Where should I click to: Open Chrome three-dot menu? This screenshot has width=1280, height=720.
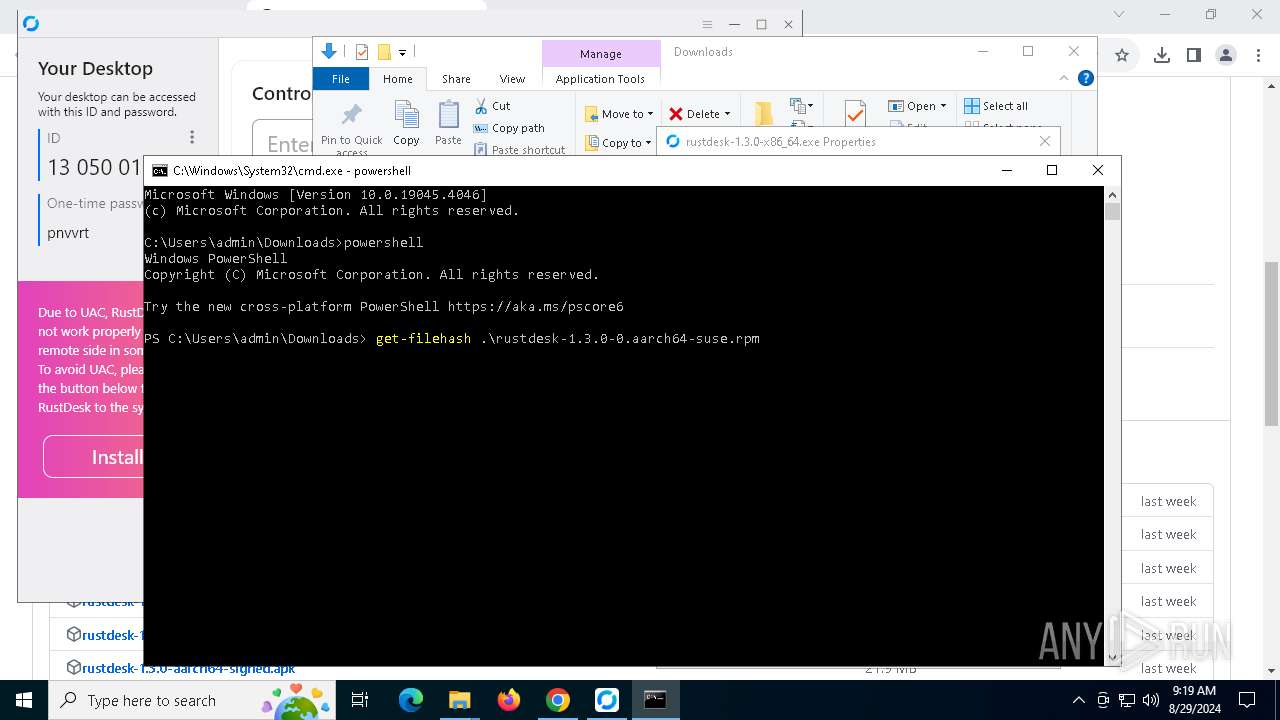tap(1258, 55)
